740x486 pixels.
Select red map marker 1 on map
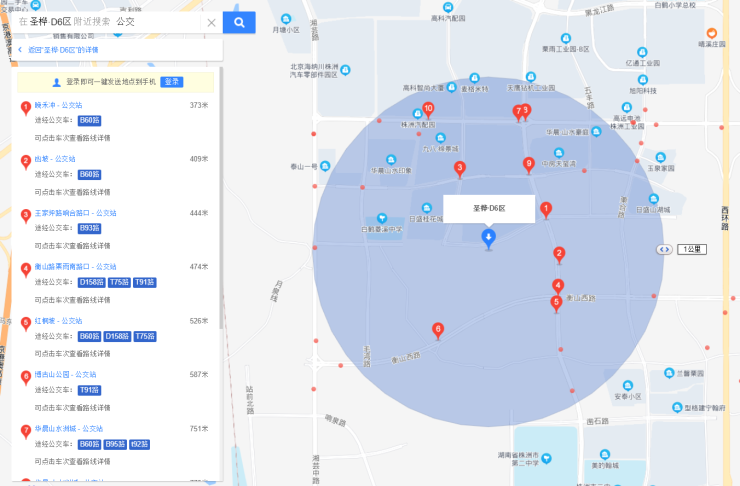point(546,210)
